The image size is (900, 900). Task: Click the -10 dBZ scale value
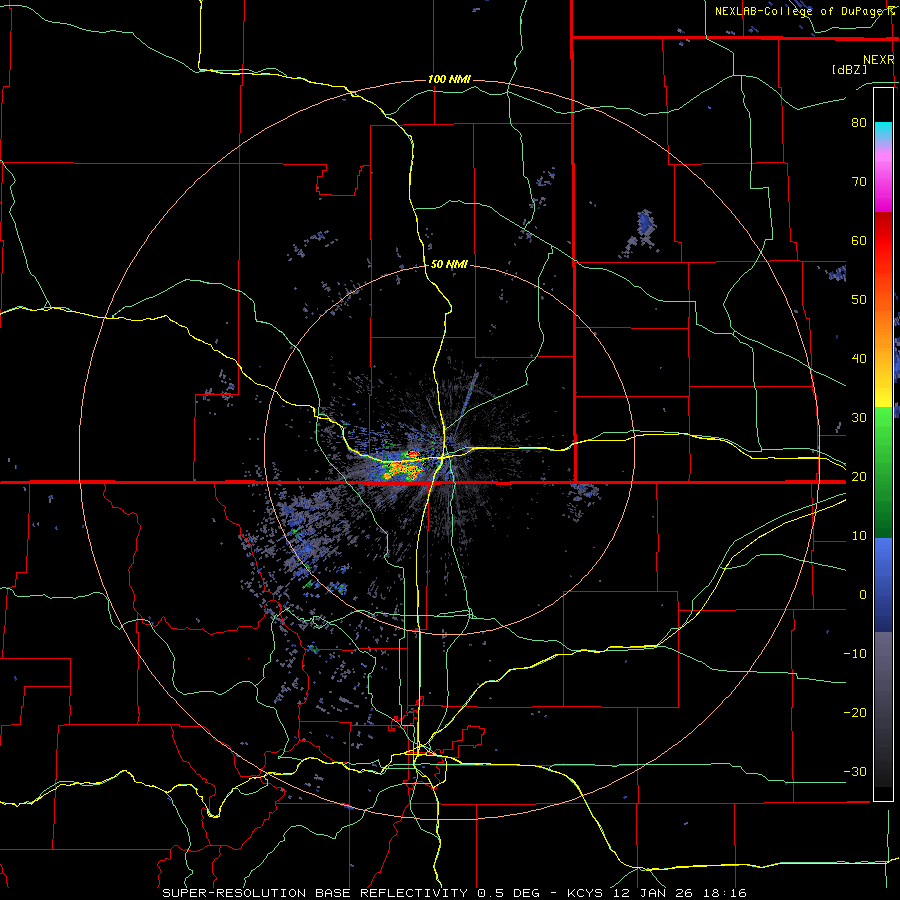[x=855, y=654]
